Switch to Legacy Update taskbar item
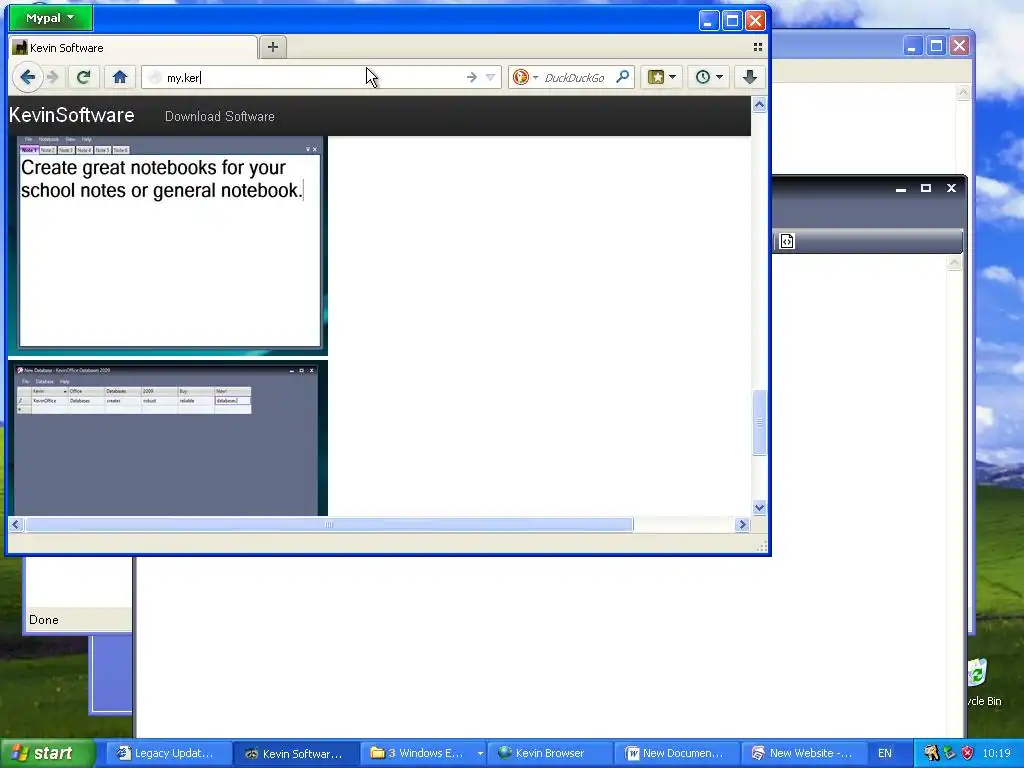Screen dimensions: 1024x768 [x=168, y=753]
